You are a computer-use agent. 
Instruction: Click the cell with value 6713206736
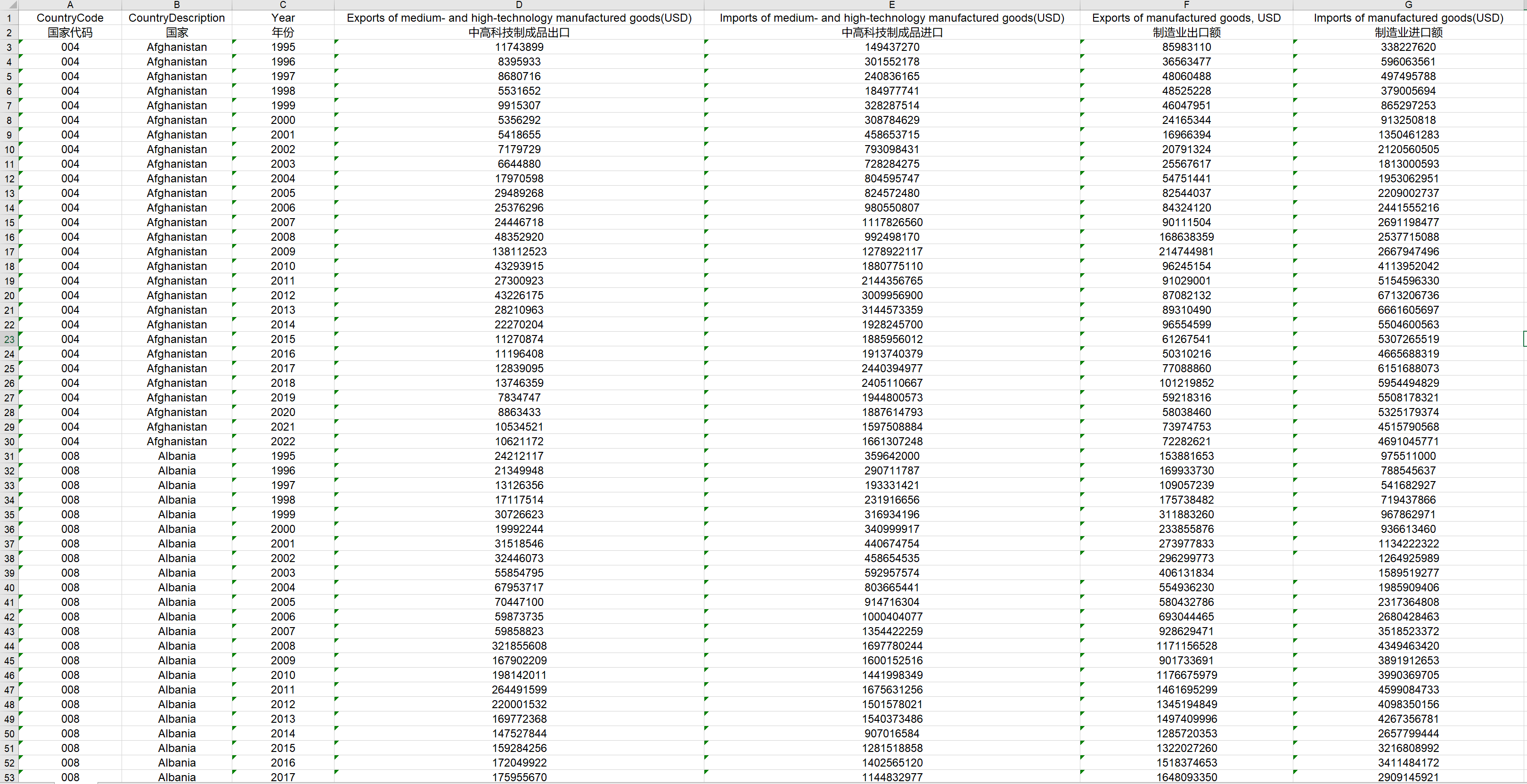(1408, 295)
